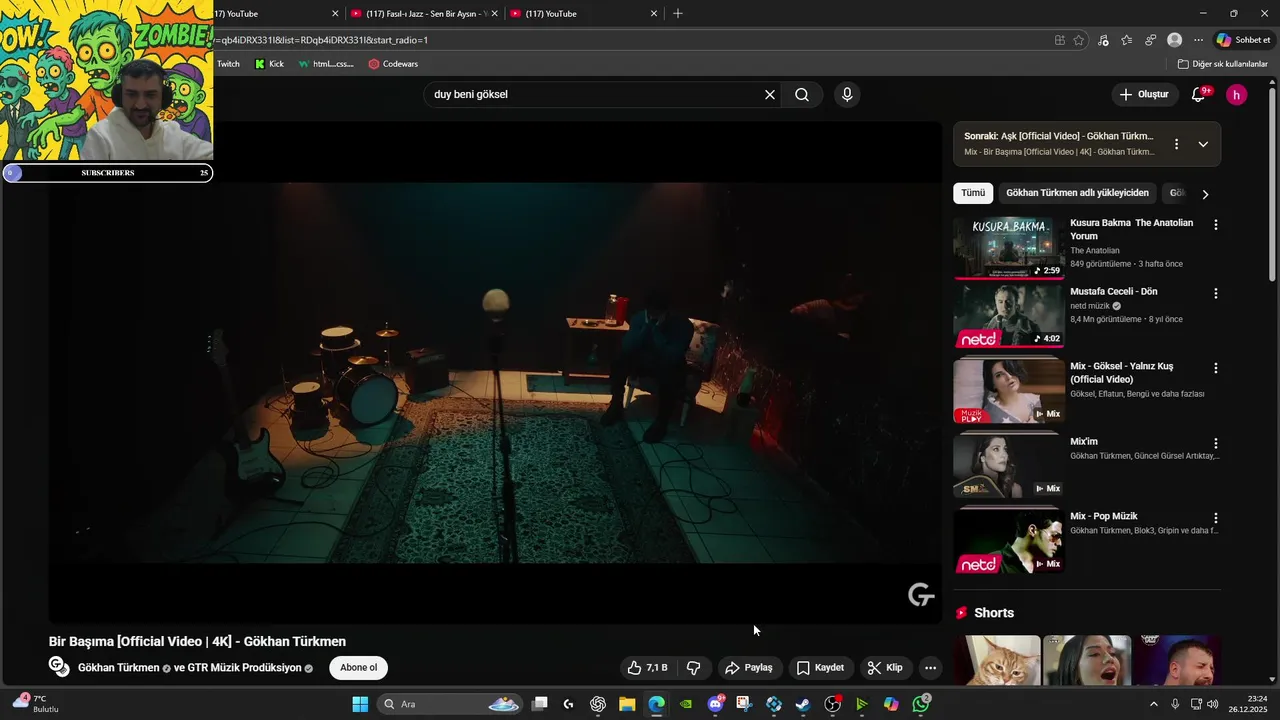Open the favorites list icon in Edge toolbar
This screenshot has height=720, width=1280.
pos(1127,40)
